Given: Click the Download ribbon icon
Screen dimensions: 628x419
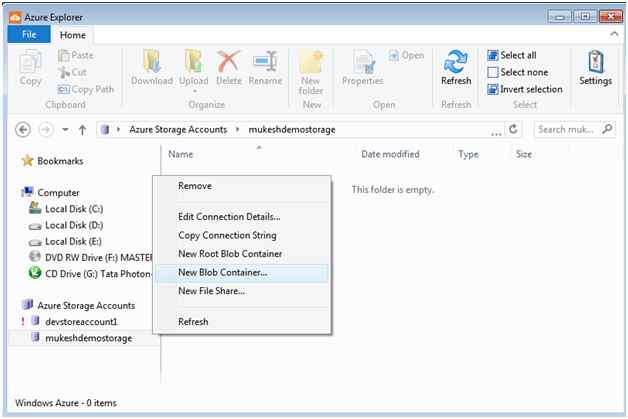Looking at the screenshot, I should [152, 68].
